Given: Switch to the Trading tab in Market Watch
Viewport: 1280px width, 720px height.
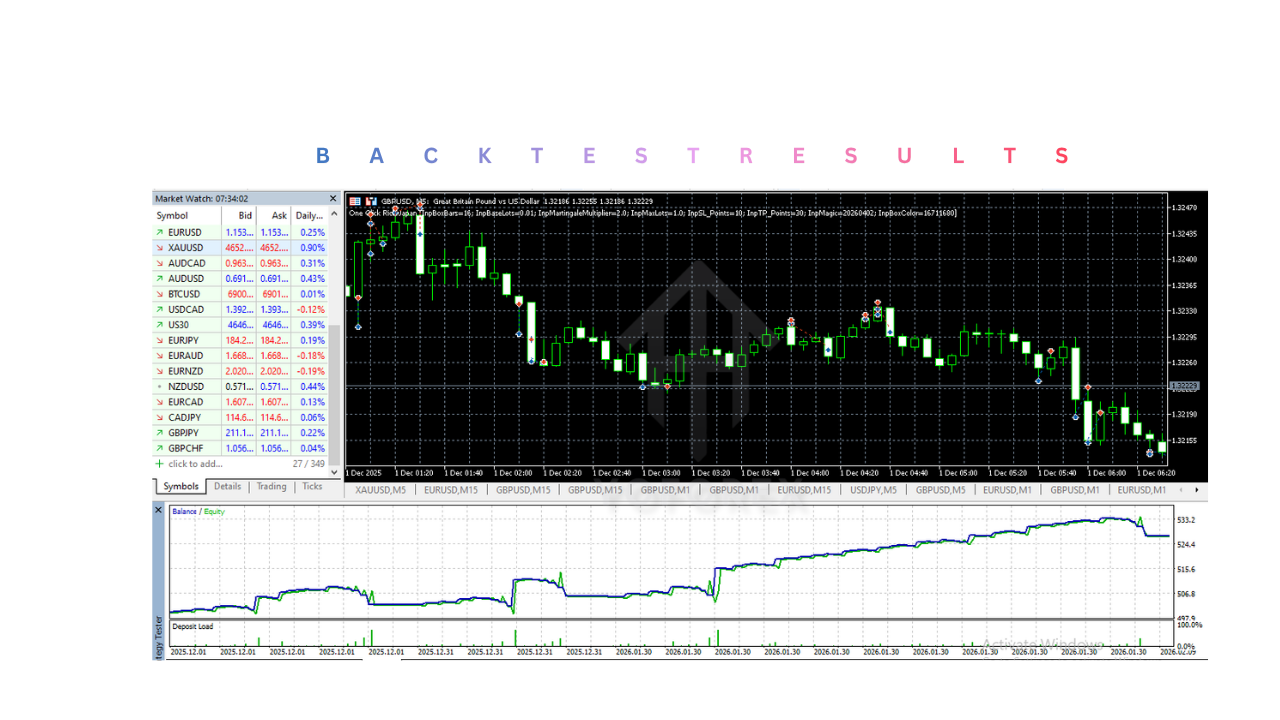Looking at the screenshot, I should point(271,486).
